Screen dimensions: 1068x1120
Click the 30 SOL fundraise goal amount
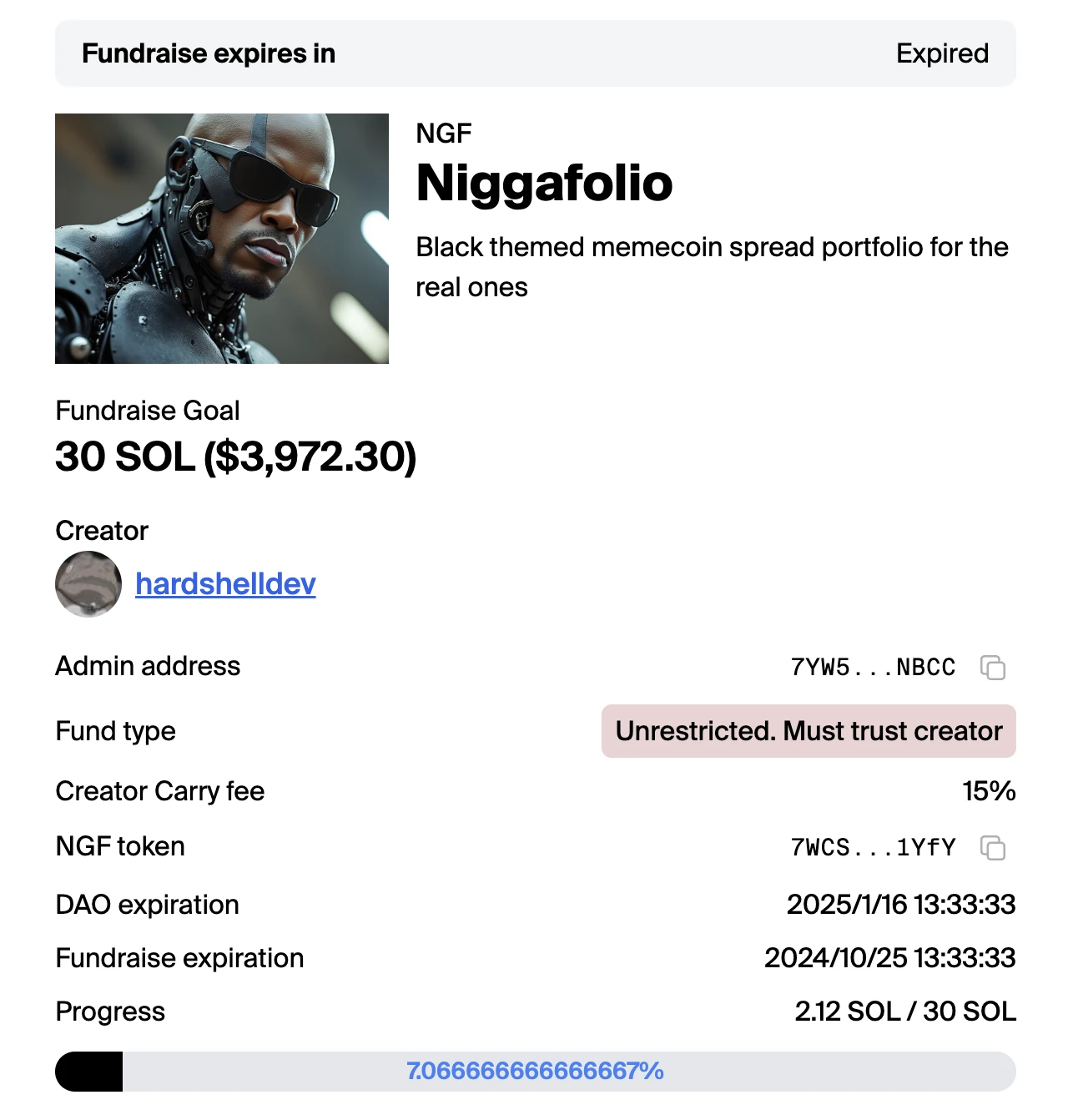point(235,457)
